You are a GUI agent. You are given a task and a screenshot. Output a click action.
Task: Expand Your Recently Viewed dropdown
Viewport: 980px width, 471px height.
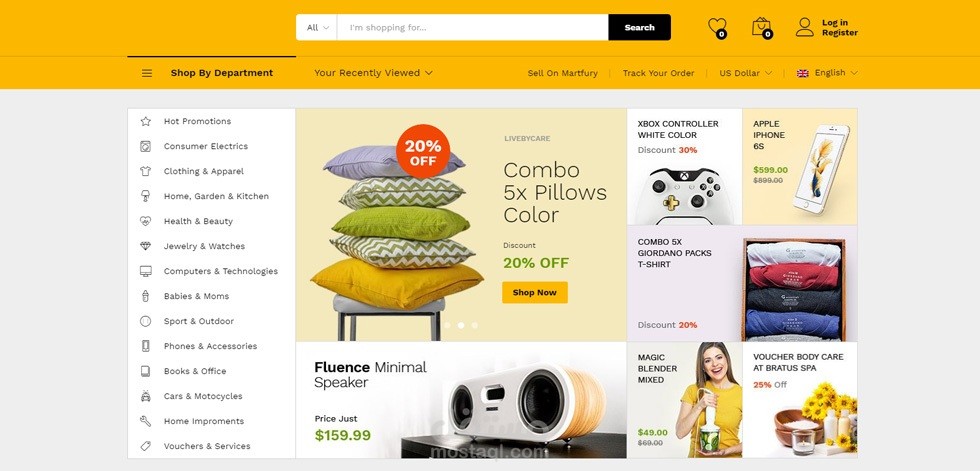[373, 73]
